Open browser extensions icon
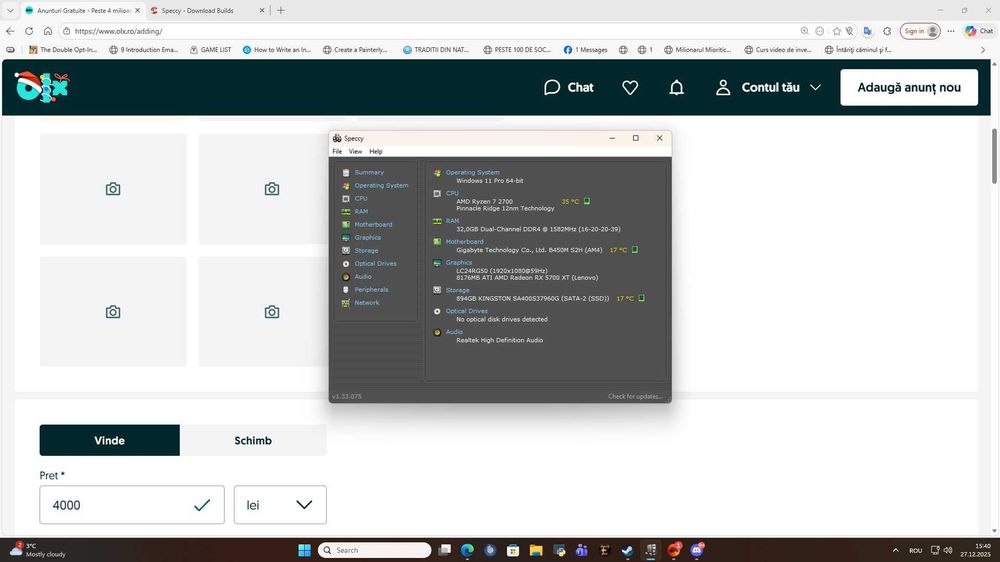This screenshot has height=562, width=1000. coord(887,31)
